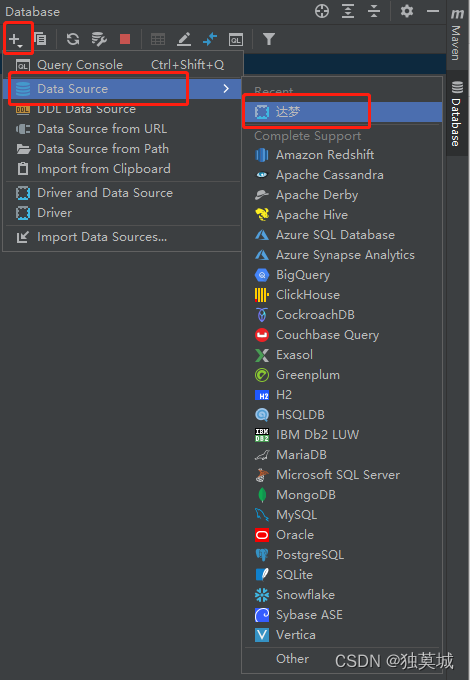Click the Collapse All icon
This screenshot has height=680, width=470.
(373, 11)
